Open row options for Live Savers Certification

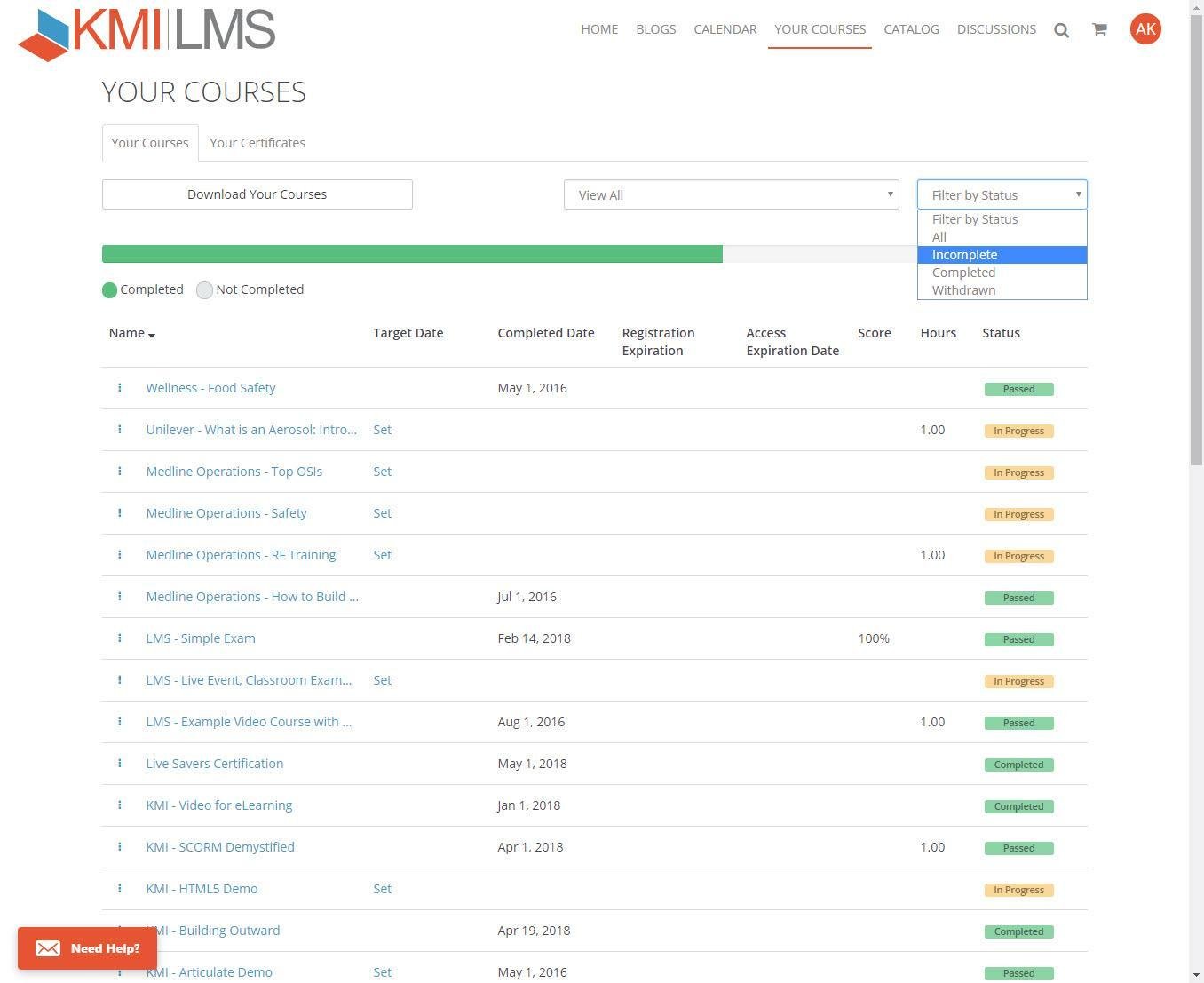coord(120,764)
